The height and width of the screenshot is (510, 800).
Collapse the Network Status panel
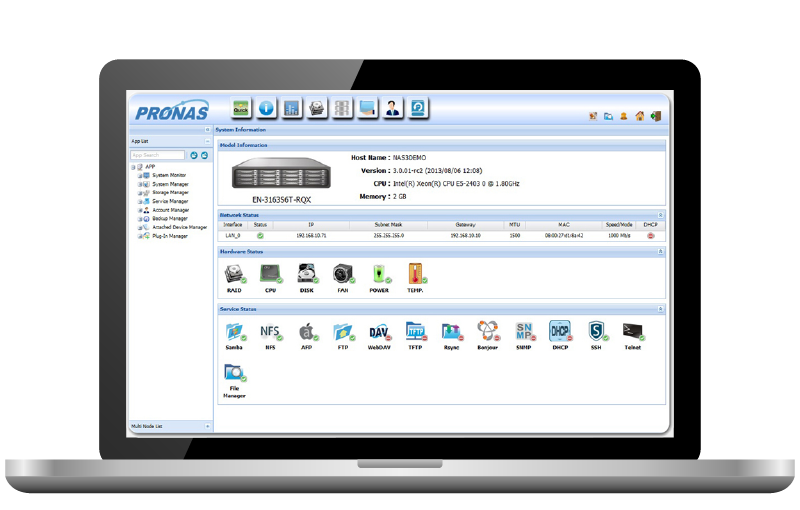(660, 215)
